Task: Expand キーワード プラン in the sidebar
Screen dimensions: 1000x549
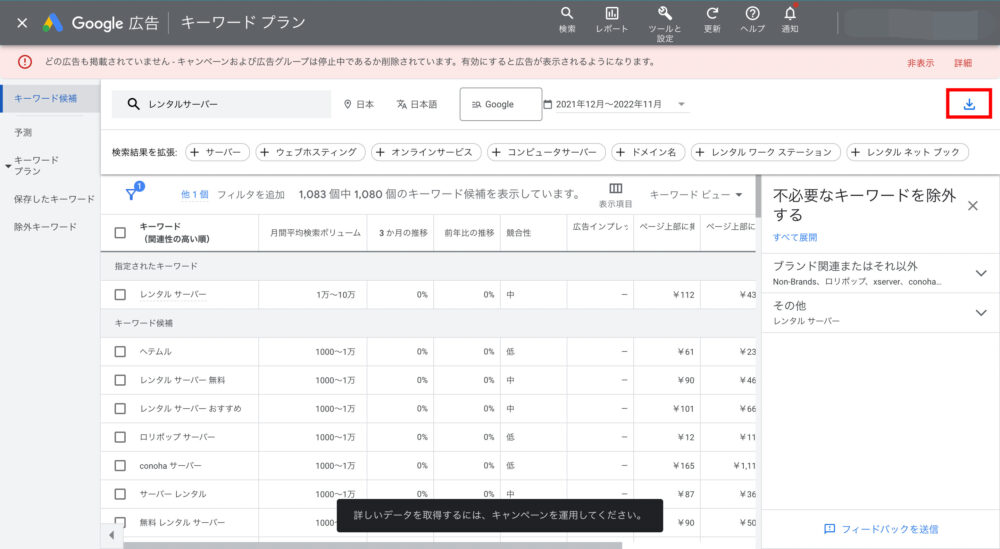Action: 8,166
